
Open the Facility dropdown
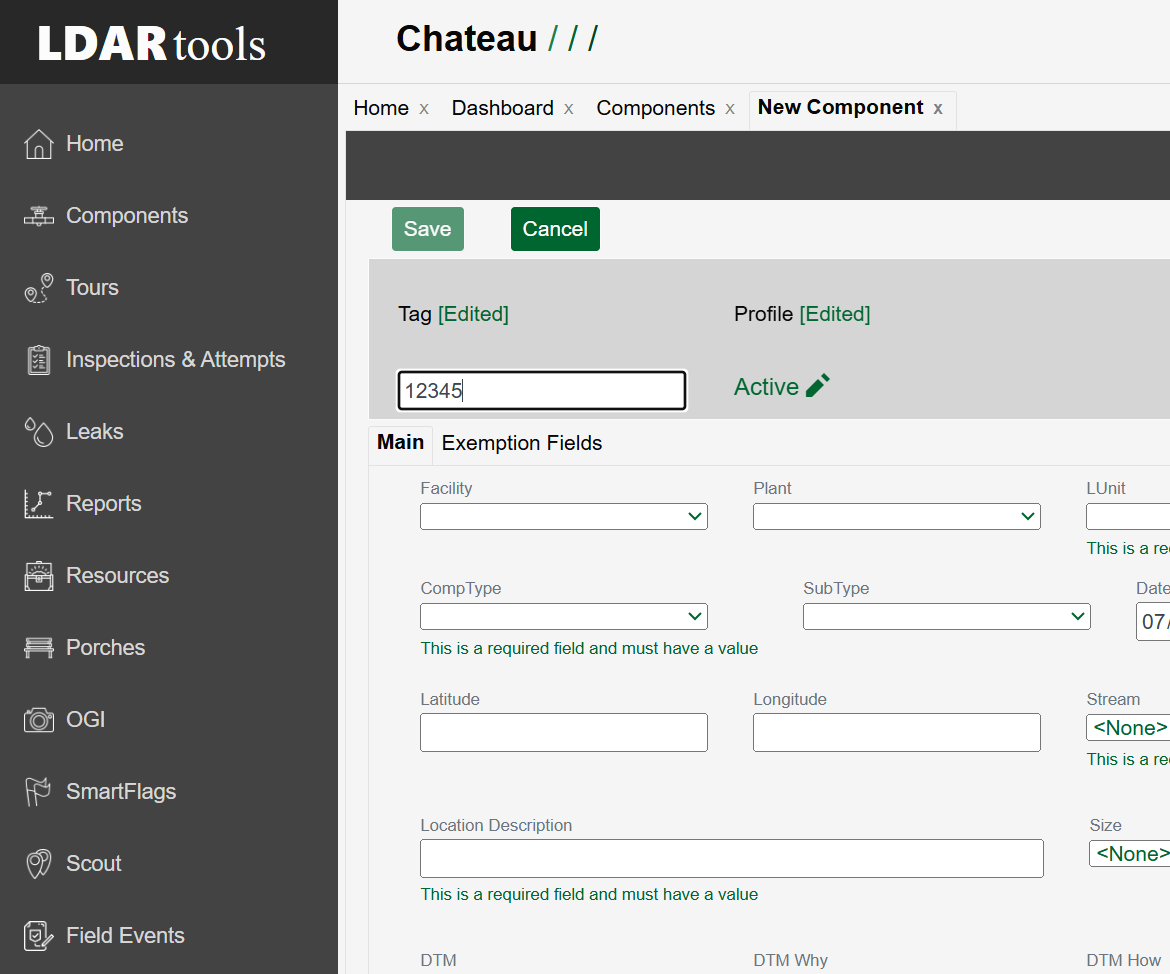point(563,516)
